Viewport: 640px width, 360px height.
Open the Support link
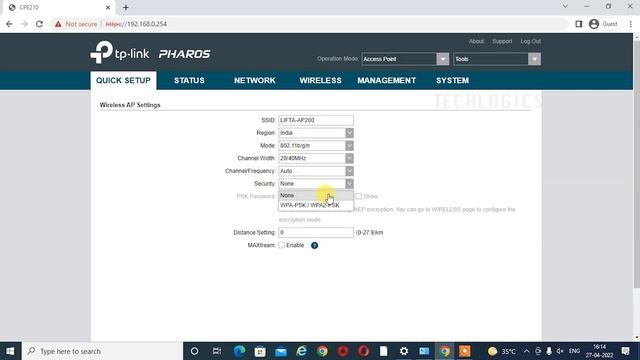coord(502,41)
